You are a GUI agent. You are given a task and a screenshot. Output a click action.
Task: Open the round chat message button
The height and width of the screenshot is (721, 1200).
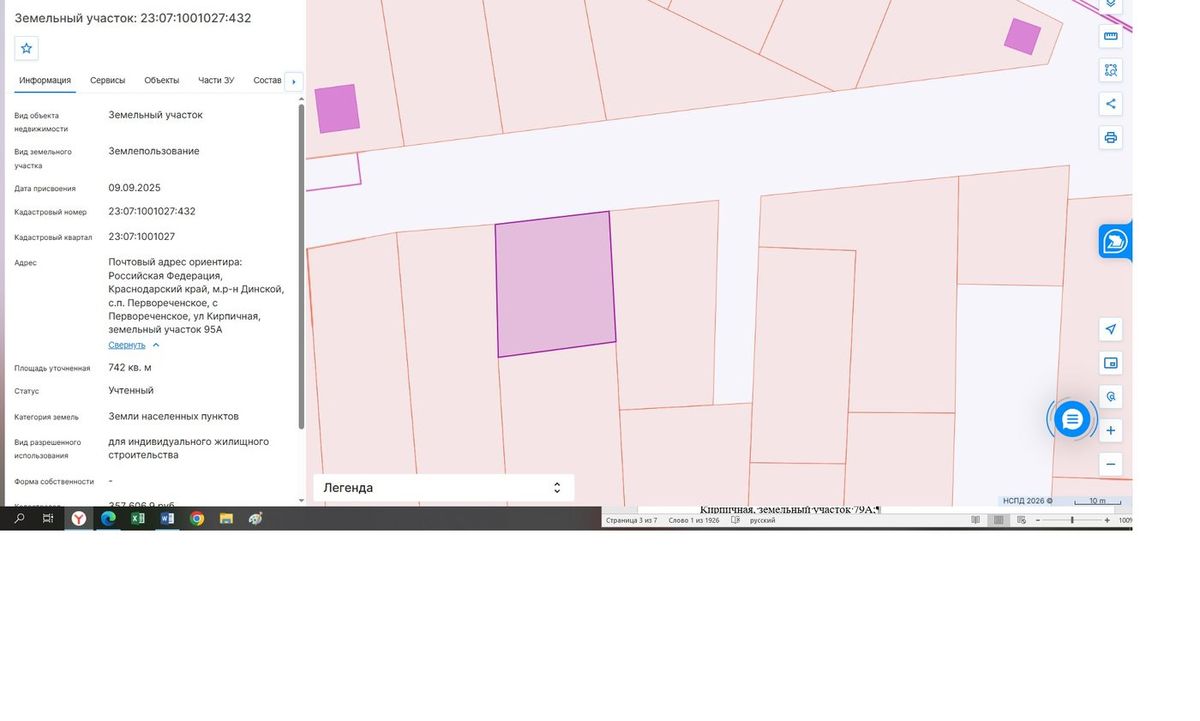(x=1072, y=419)
